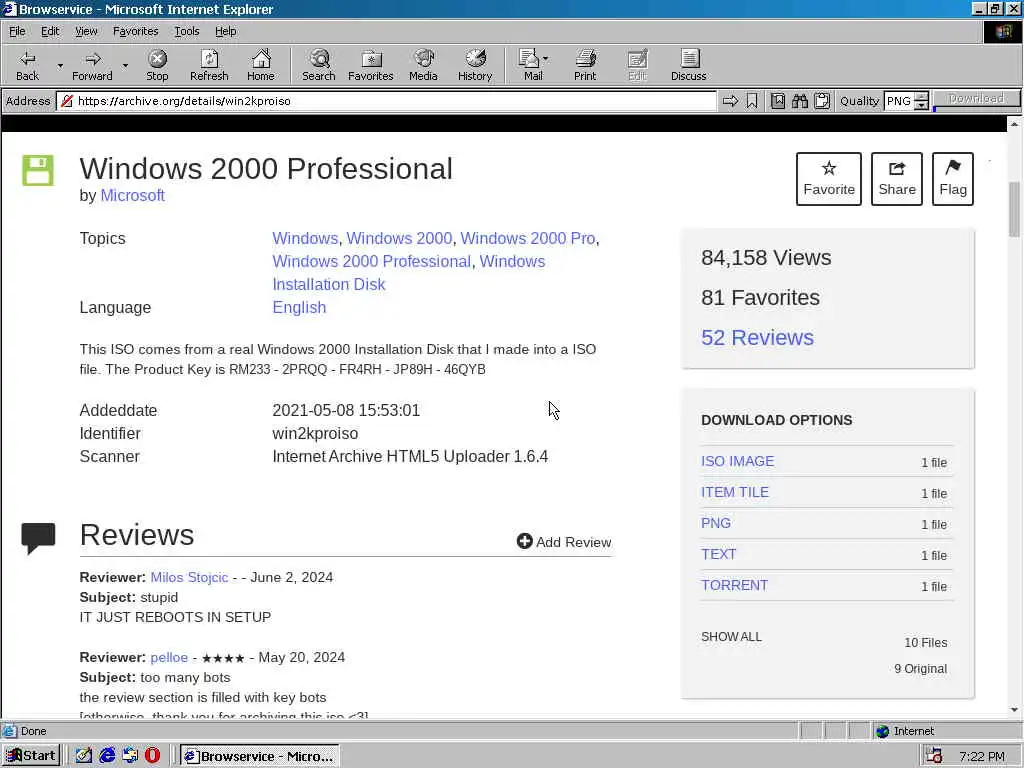Open the Edit menu
Image resolution: width=1024 pixels, height=768 pixels.
point(50,31)
